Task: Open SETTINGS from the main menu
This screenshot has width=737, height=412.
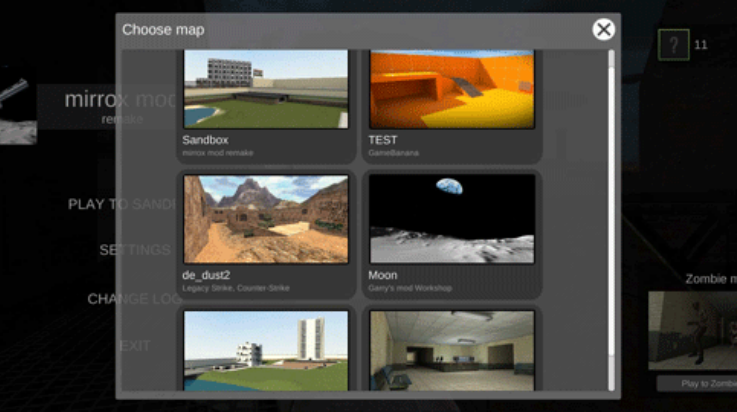Action: pyautogui.click(x=134, y=250)
